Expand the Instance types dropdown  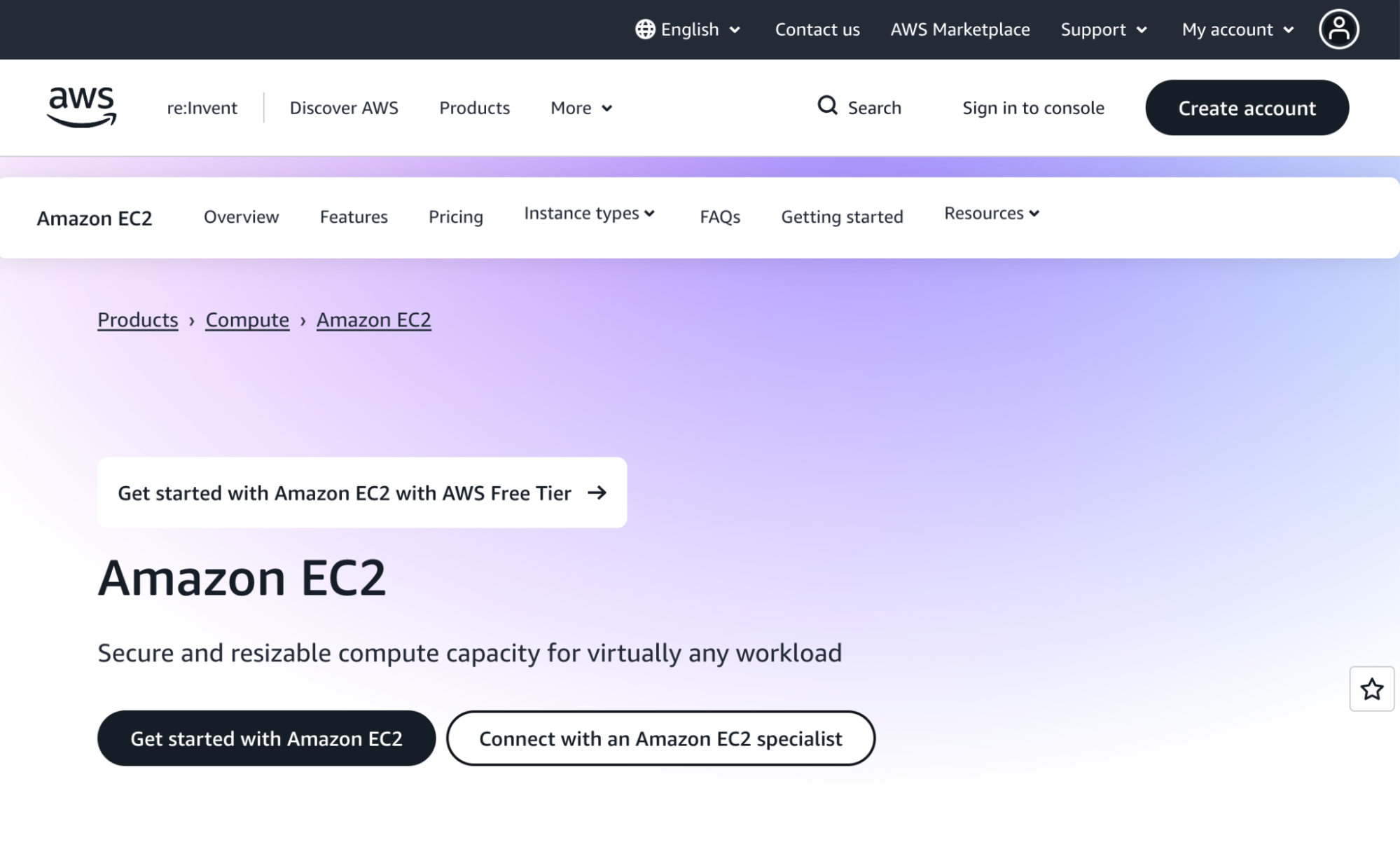[589, 214]
